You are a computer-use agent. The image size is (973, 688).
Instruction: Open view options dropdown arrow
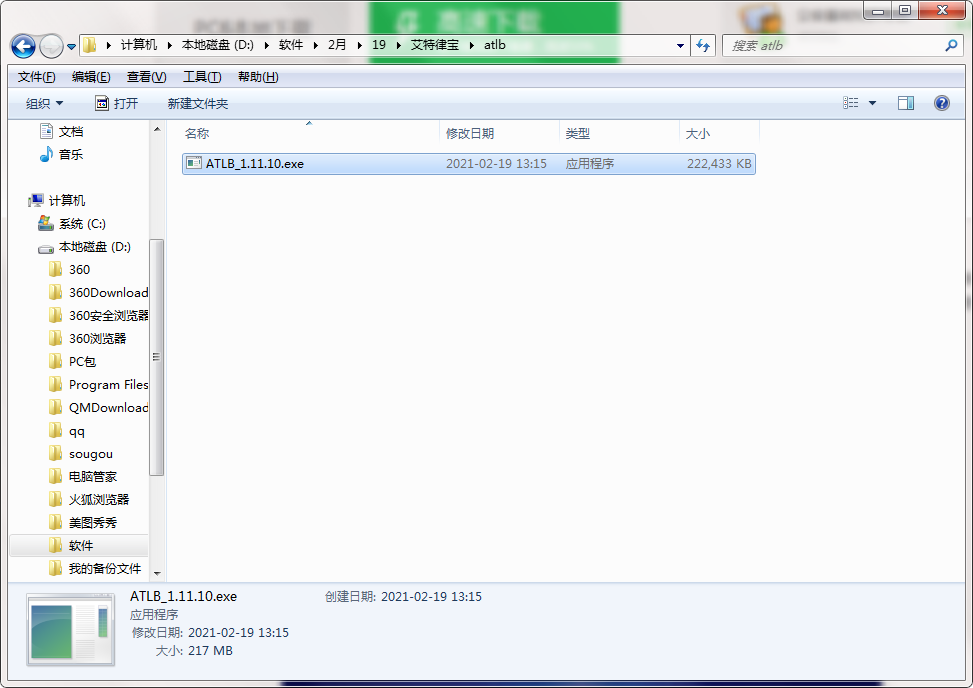(872, 103)
